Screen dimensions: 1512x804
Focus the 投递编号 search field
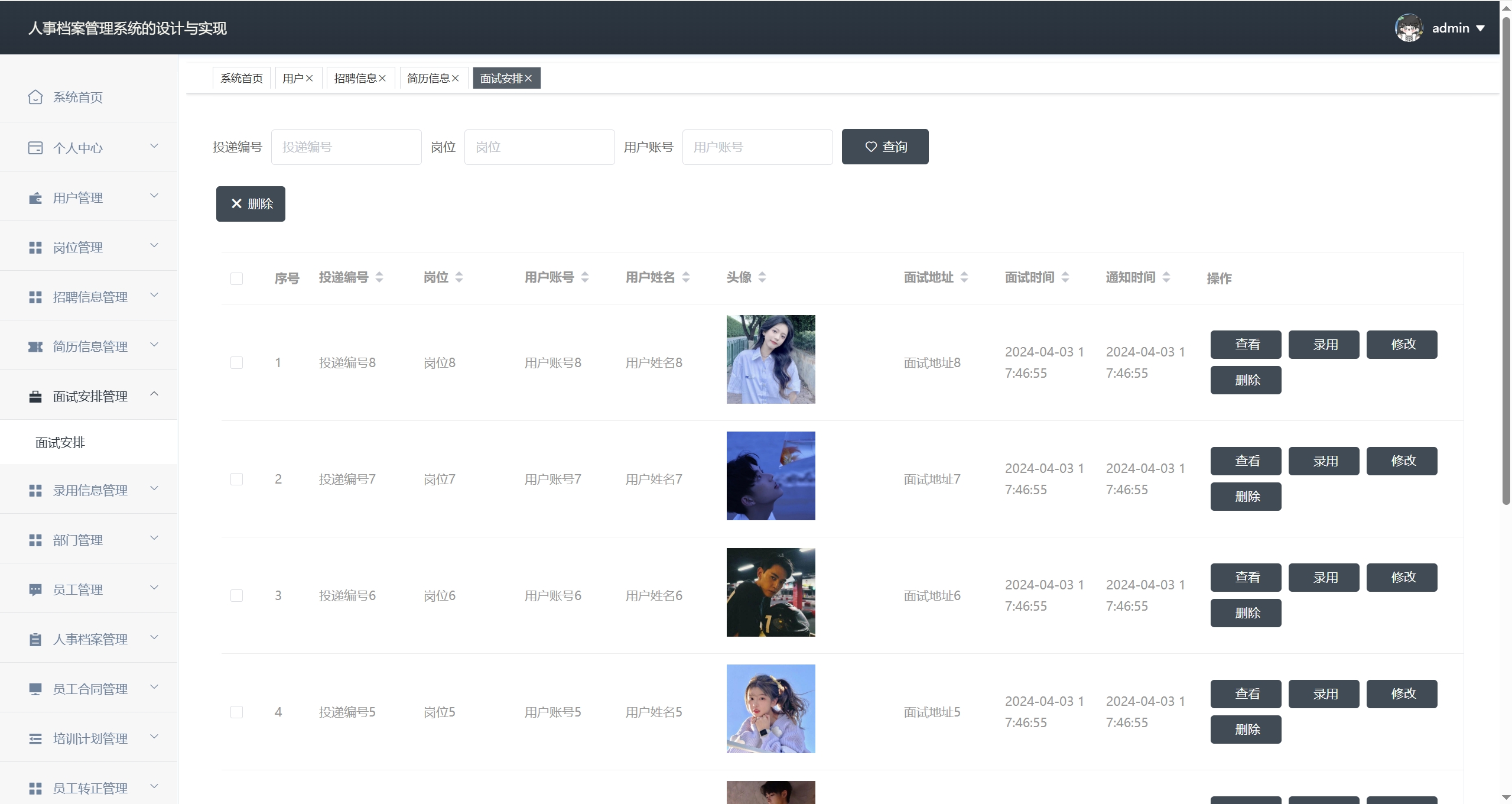346,147
